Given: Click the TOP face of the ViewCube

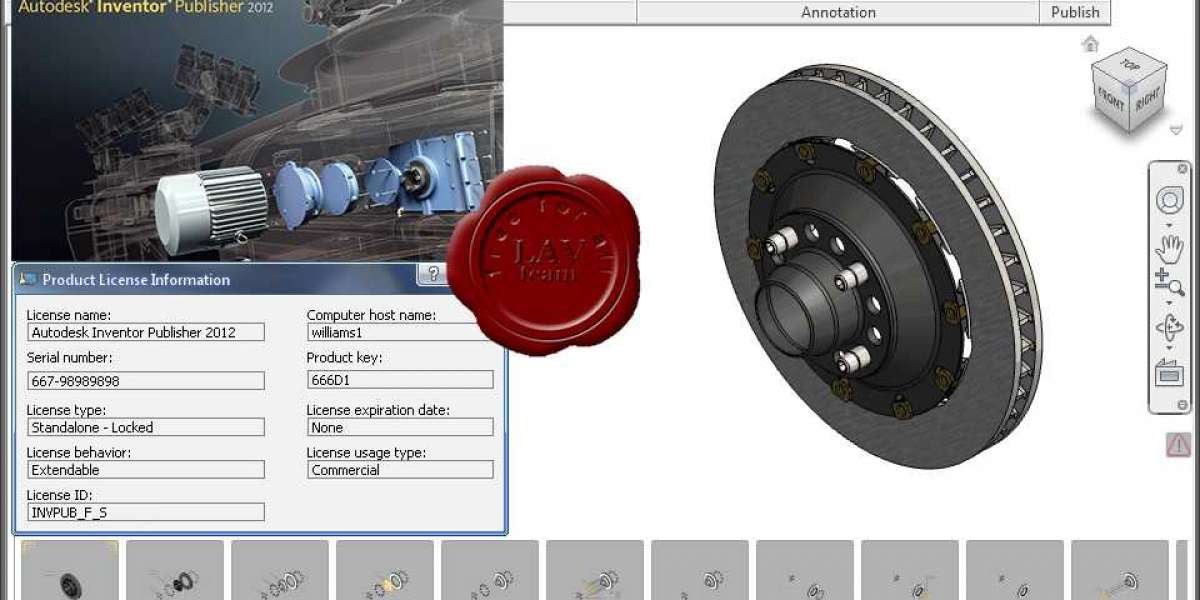Looking at the screenshot, I should (1130, 66).
